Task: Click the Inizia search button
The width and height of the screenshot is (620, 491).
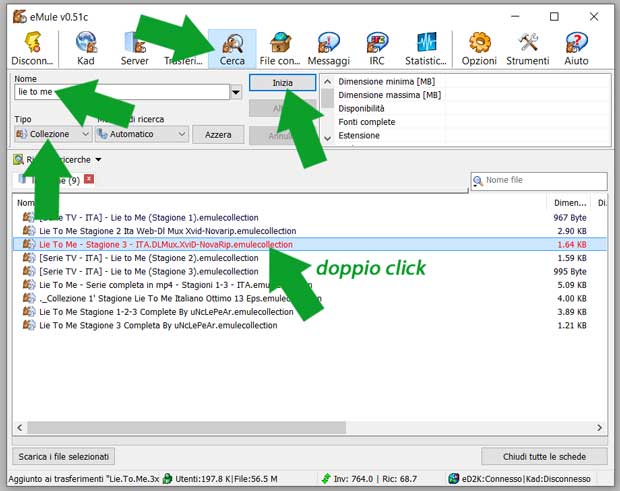Action: tap(282, 83)
